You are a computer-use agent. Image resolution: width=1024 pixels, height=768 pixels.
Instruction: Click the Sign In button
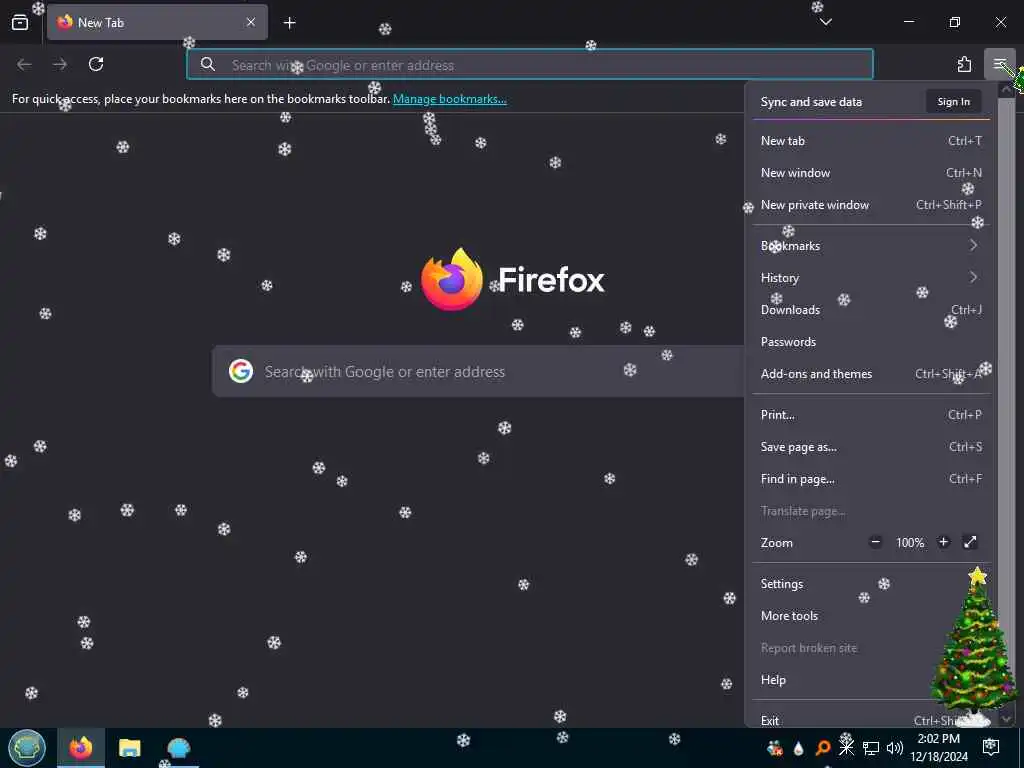pyautogui.click(x=953, y=102)
